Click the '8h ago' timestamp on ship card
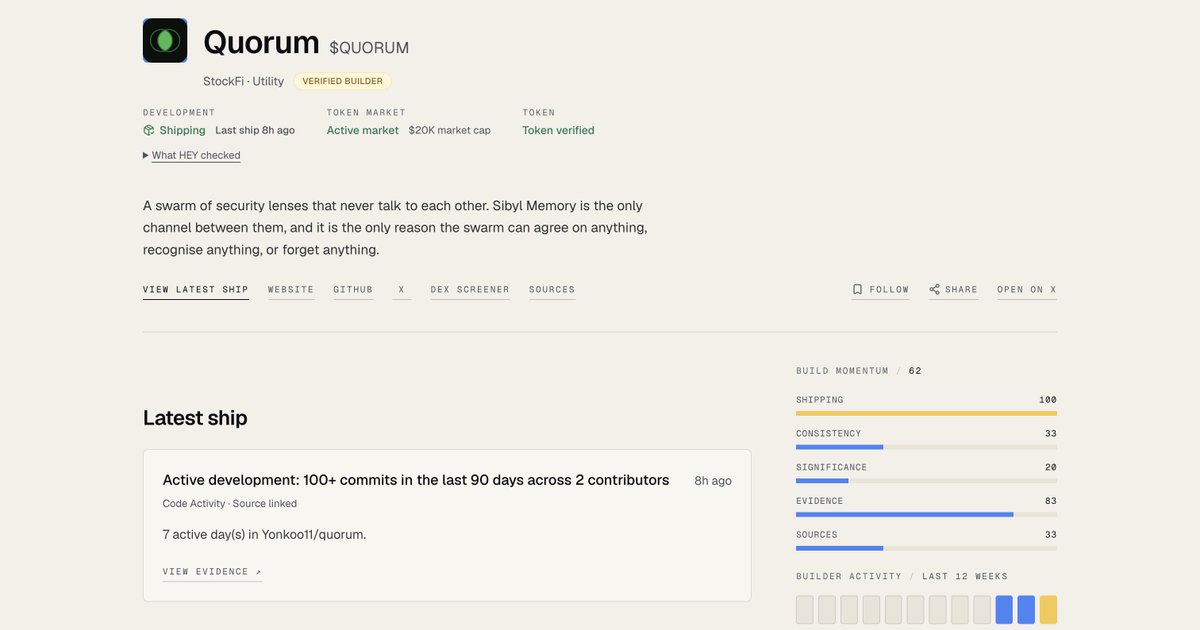Viewport: 1200px width, 630px height. pyautogui.click(x=713, y=481)
